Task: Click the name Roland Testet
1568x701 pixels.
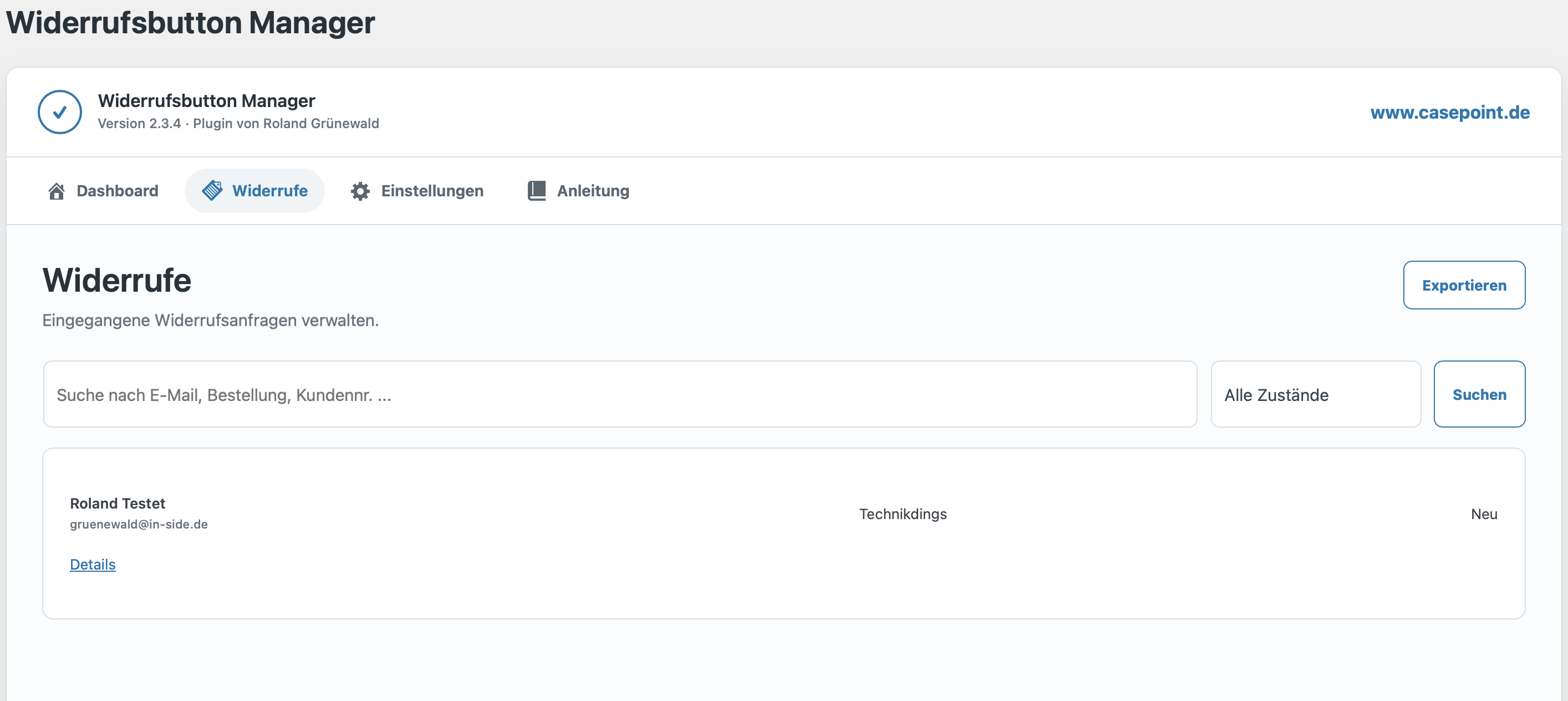Action: point(118,503)
